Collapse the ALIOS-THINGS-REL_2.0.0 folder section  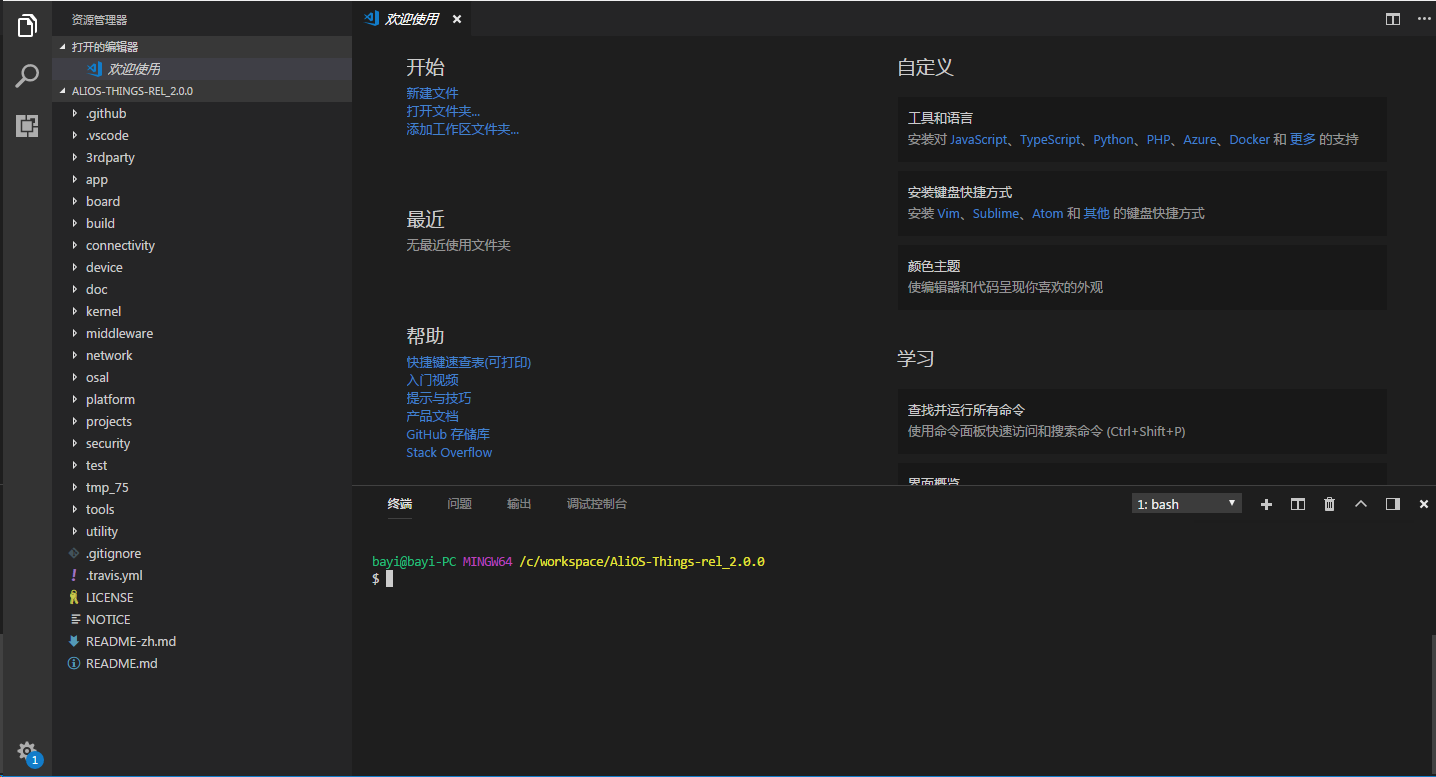coord(202,91)
